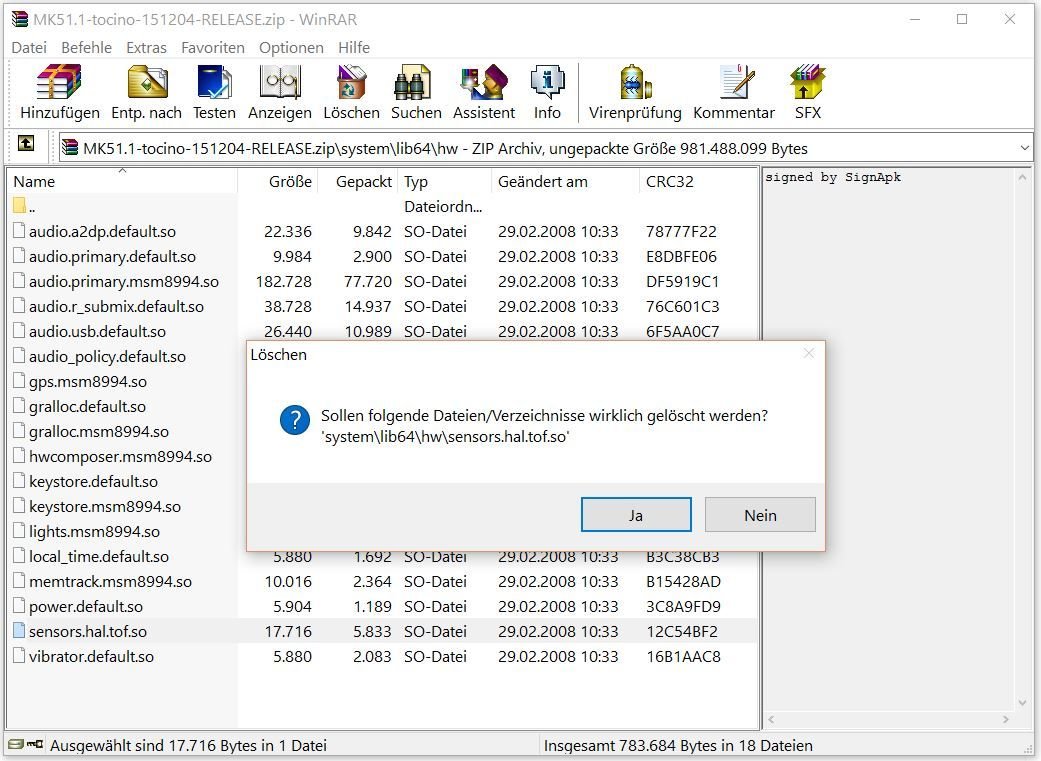Click the SFX toolbar icon

pyautogui.click(x=808, y=82)
